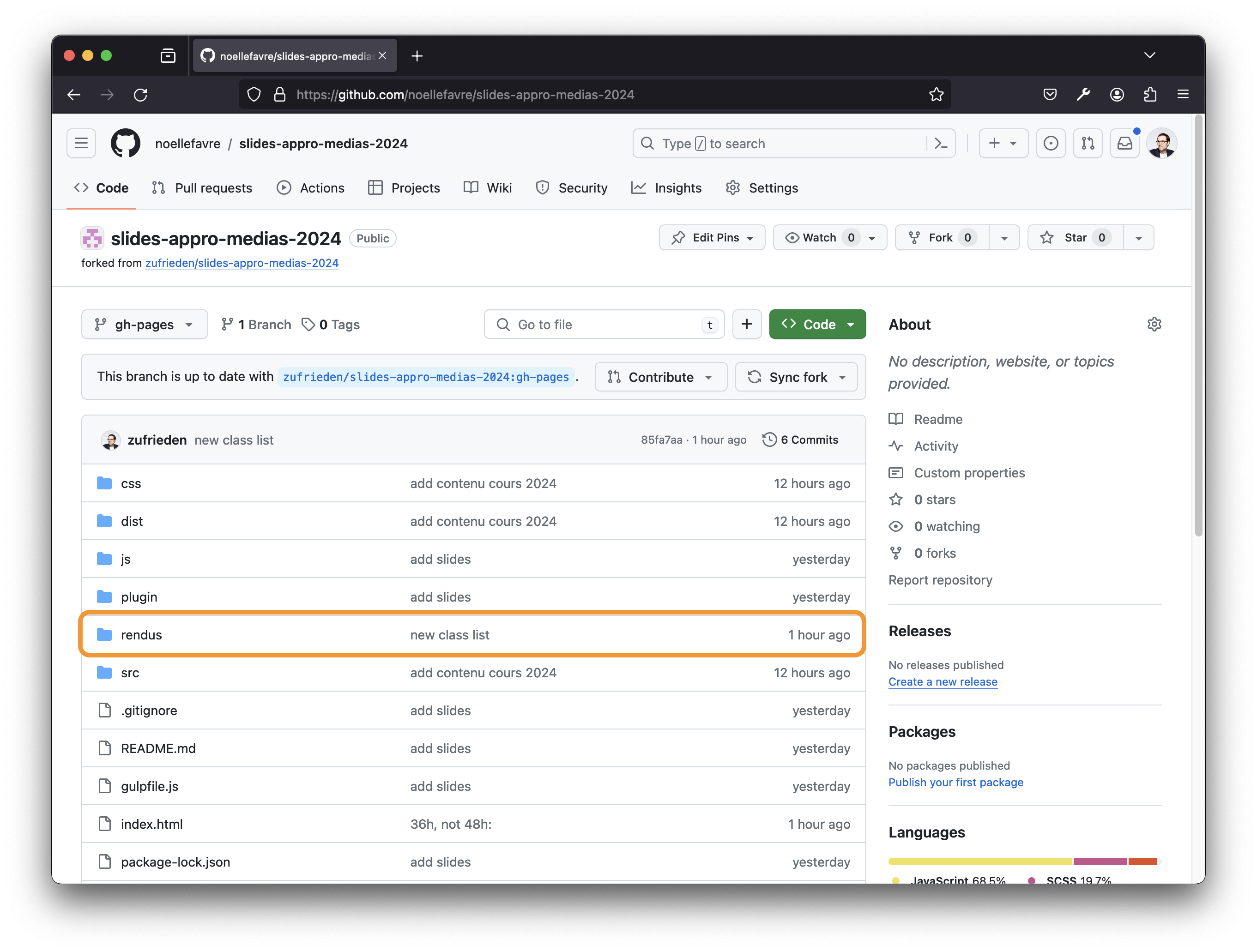Viewport: 1257px width, 952px height.
Task: Open the GitHub hamburger navigation menu
Action: 81,143
